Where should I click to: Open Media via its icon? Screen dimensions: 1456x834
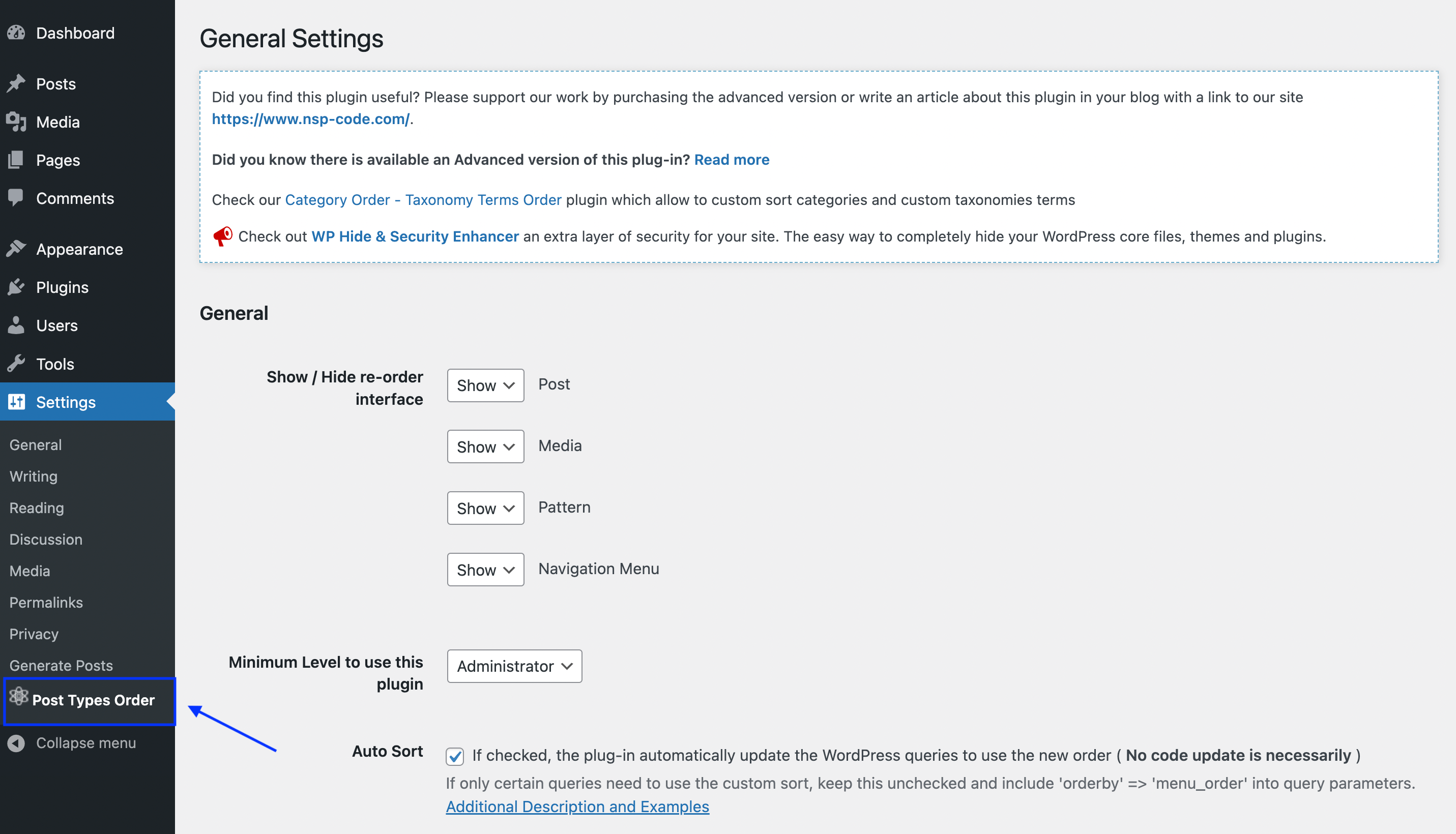point(16,122)
